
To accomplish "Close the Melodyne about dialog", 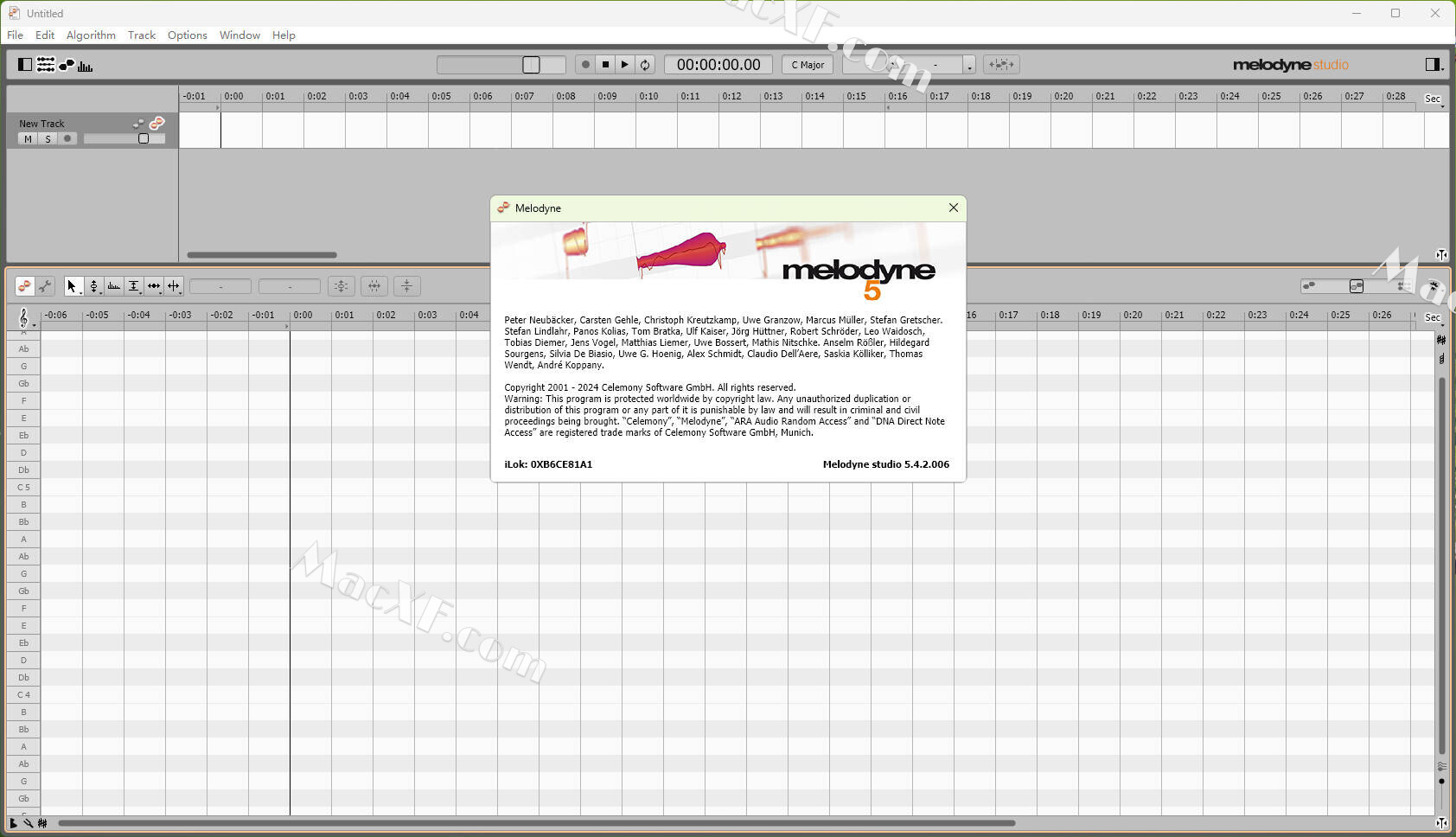I will pos(953,208).
